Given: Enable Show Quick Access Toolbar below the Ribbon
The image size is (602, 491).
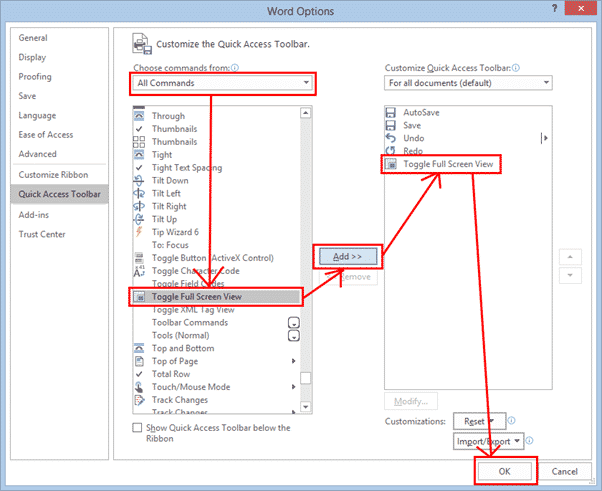Looking at the screenshot, I should tap(138, 427).
